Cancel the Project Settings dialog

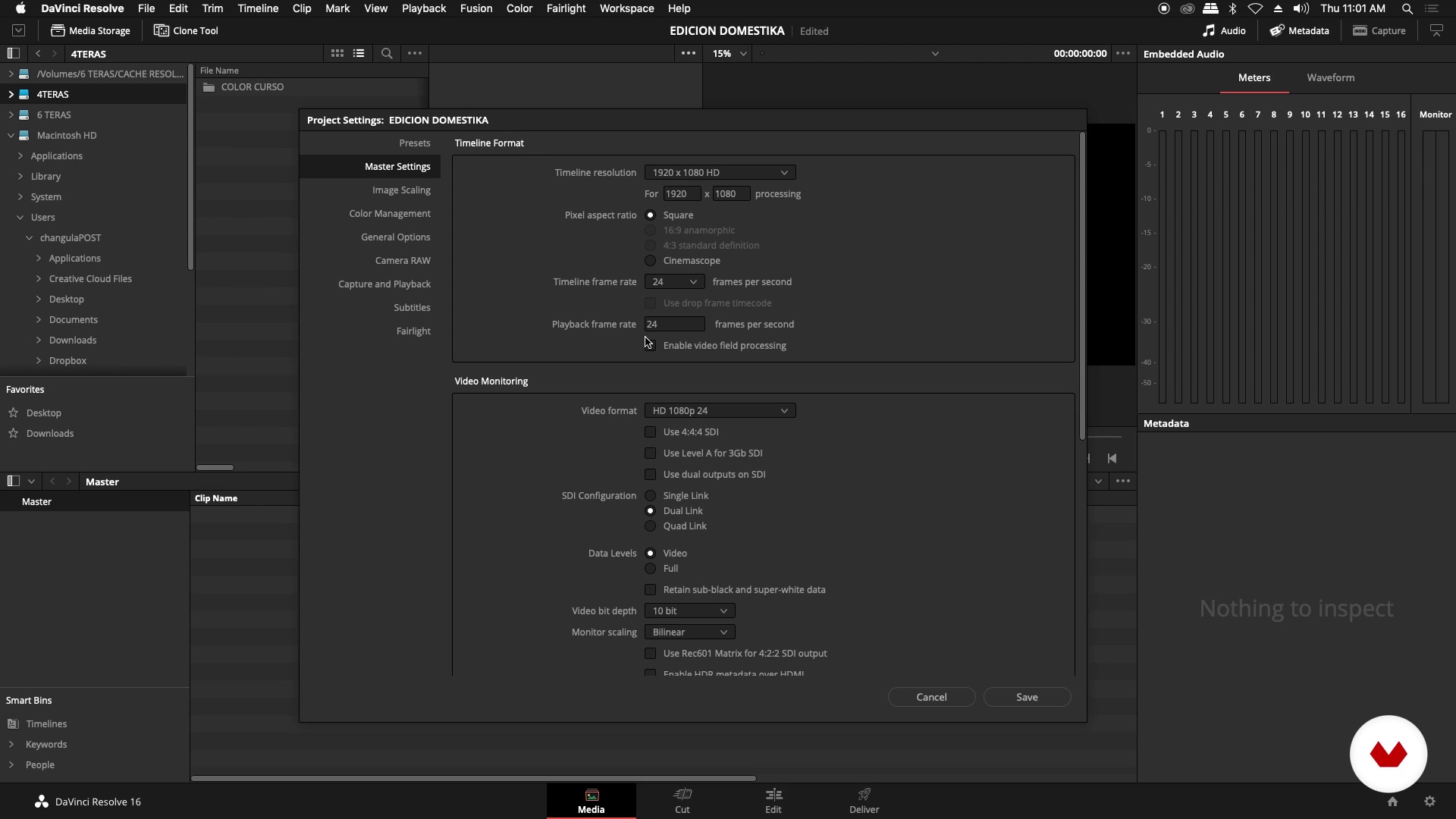click(x=931, y=697)
